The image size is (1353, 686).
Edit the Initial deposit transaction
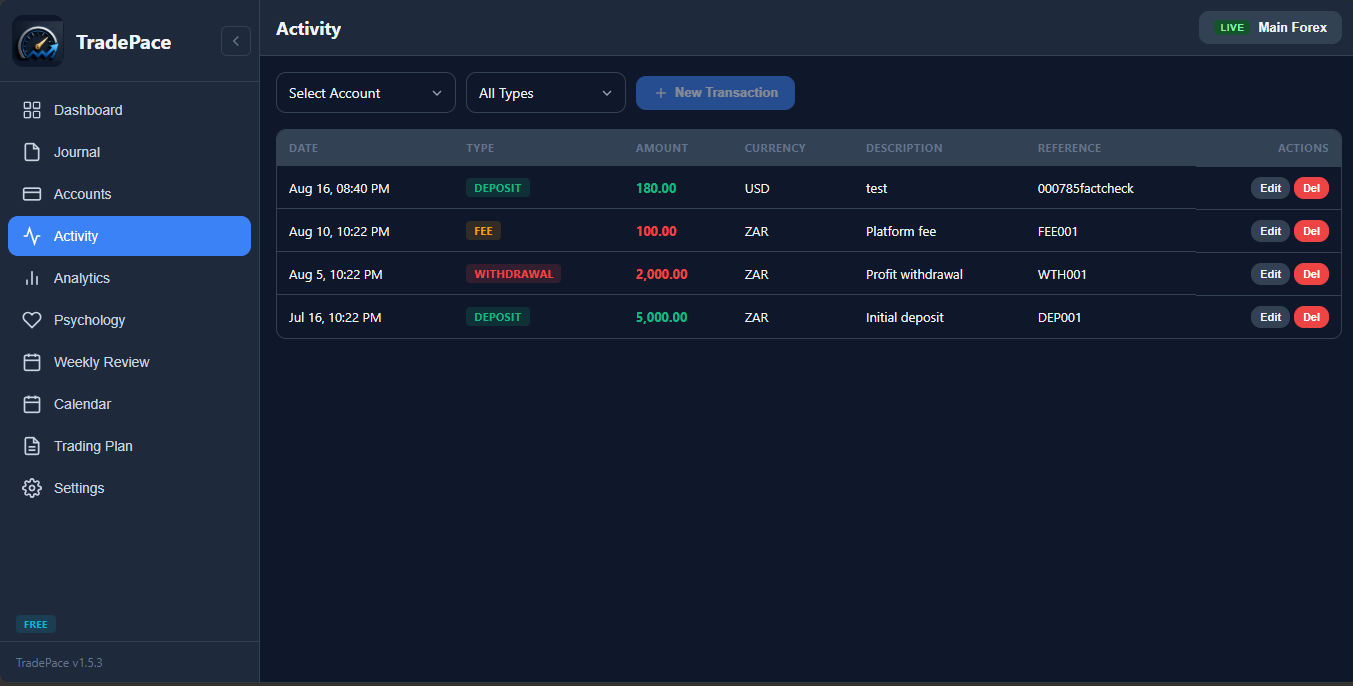1270,317
